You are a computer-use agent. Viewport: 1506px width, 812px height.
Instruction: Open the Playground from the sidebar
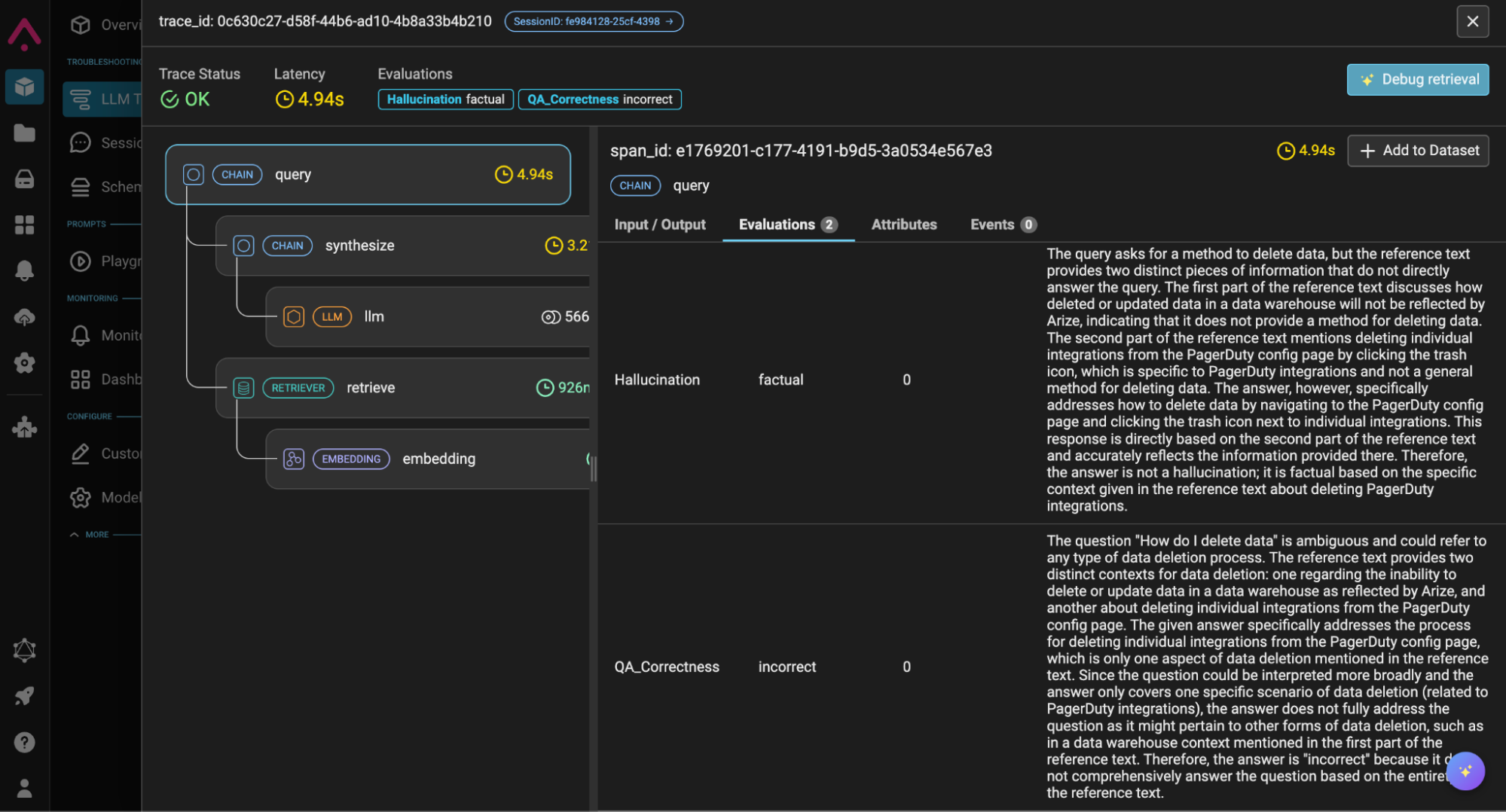(81, 261)
